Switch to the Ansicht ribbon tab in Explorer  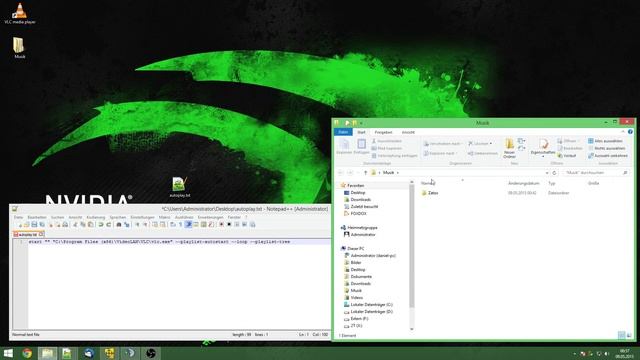[408, 132]
